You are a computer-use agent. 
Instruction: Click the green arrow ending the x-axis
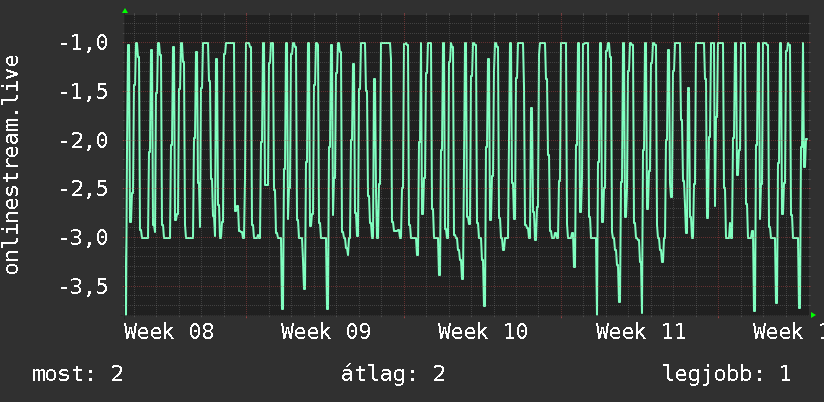click(x=813, y=315)
